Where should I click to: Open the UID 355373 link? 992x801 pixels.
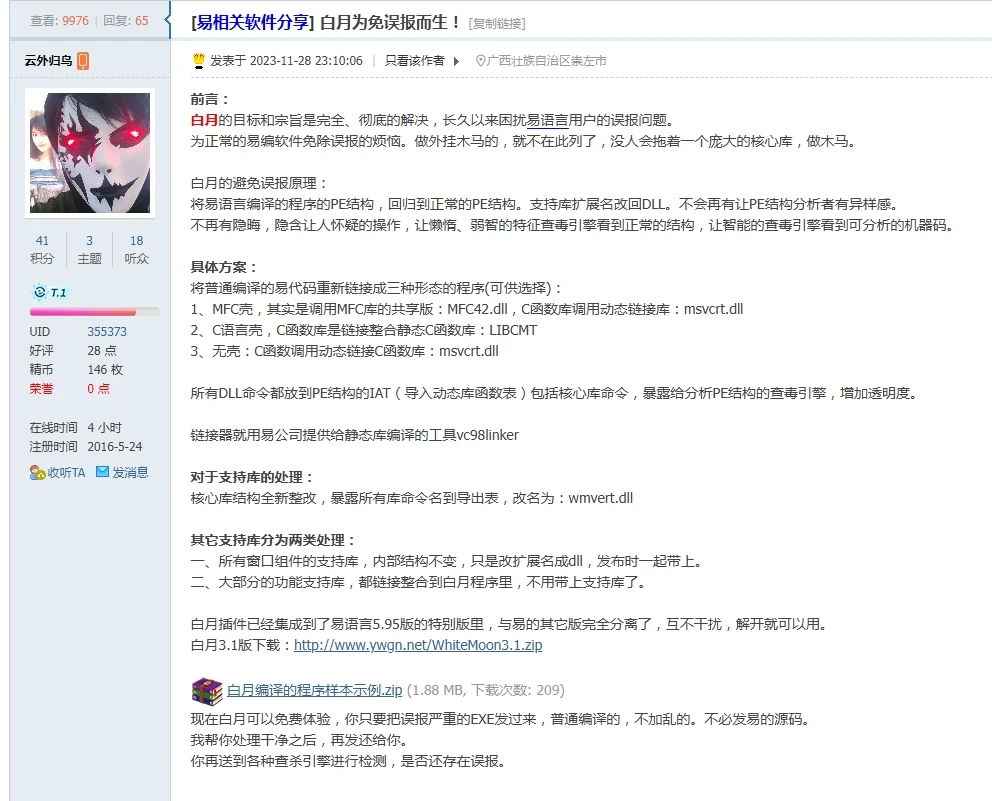[x=107, y=332]
